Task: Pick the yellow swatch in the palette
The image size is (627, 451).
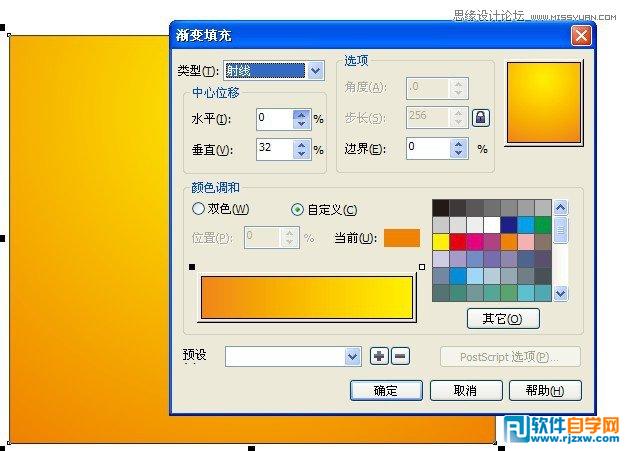Action: click(441, 242)
